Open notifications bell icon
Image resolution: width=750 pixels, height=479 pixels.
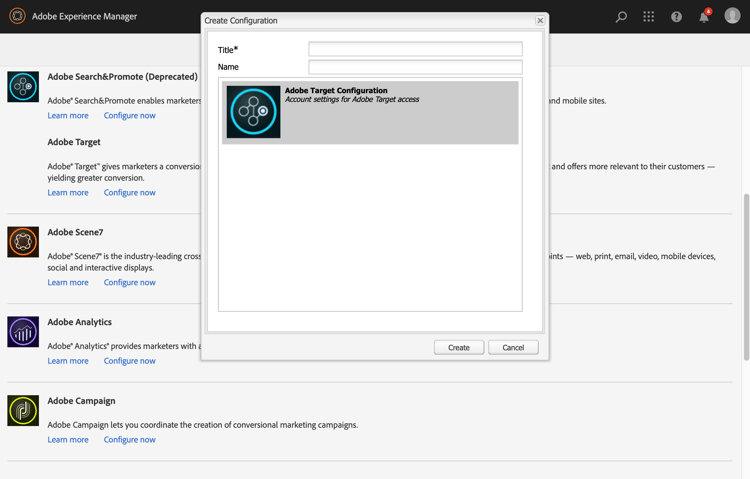click(x=704, y=17)
